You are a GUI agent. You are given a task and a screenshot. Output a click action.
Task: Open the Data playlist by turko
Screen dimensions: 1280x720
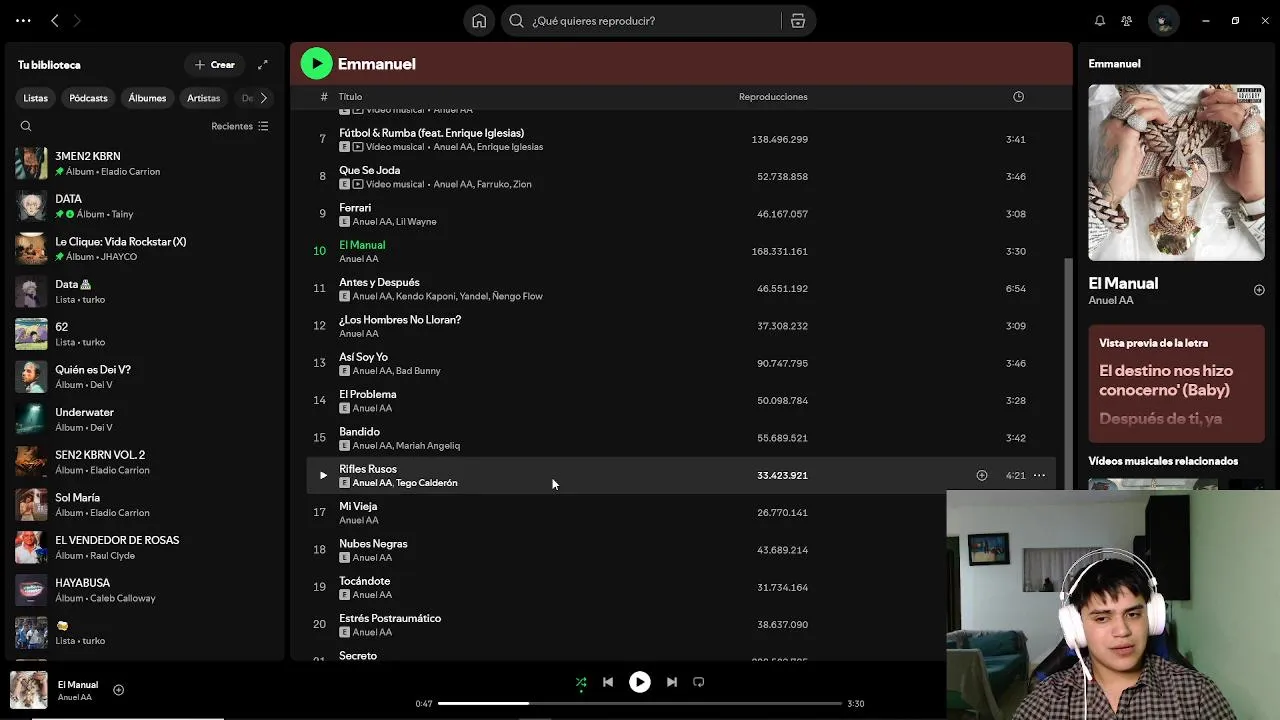pos(145,291)
